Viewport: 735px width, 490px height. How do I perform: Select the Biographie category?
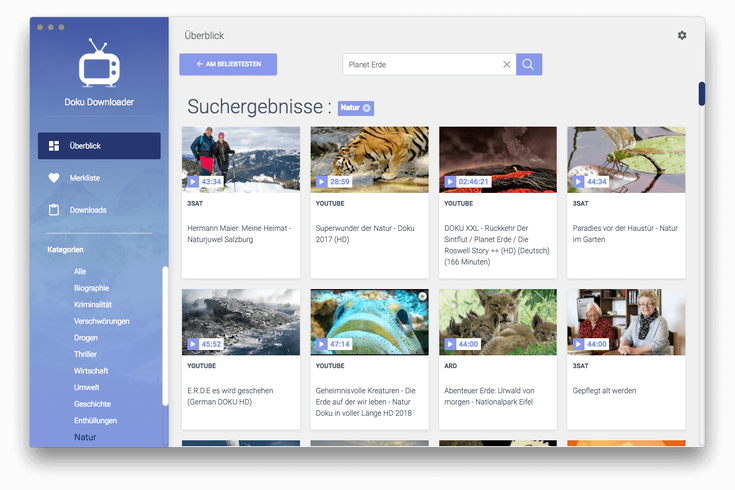pyautogui.click(x=91, y=288)
